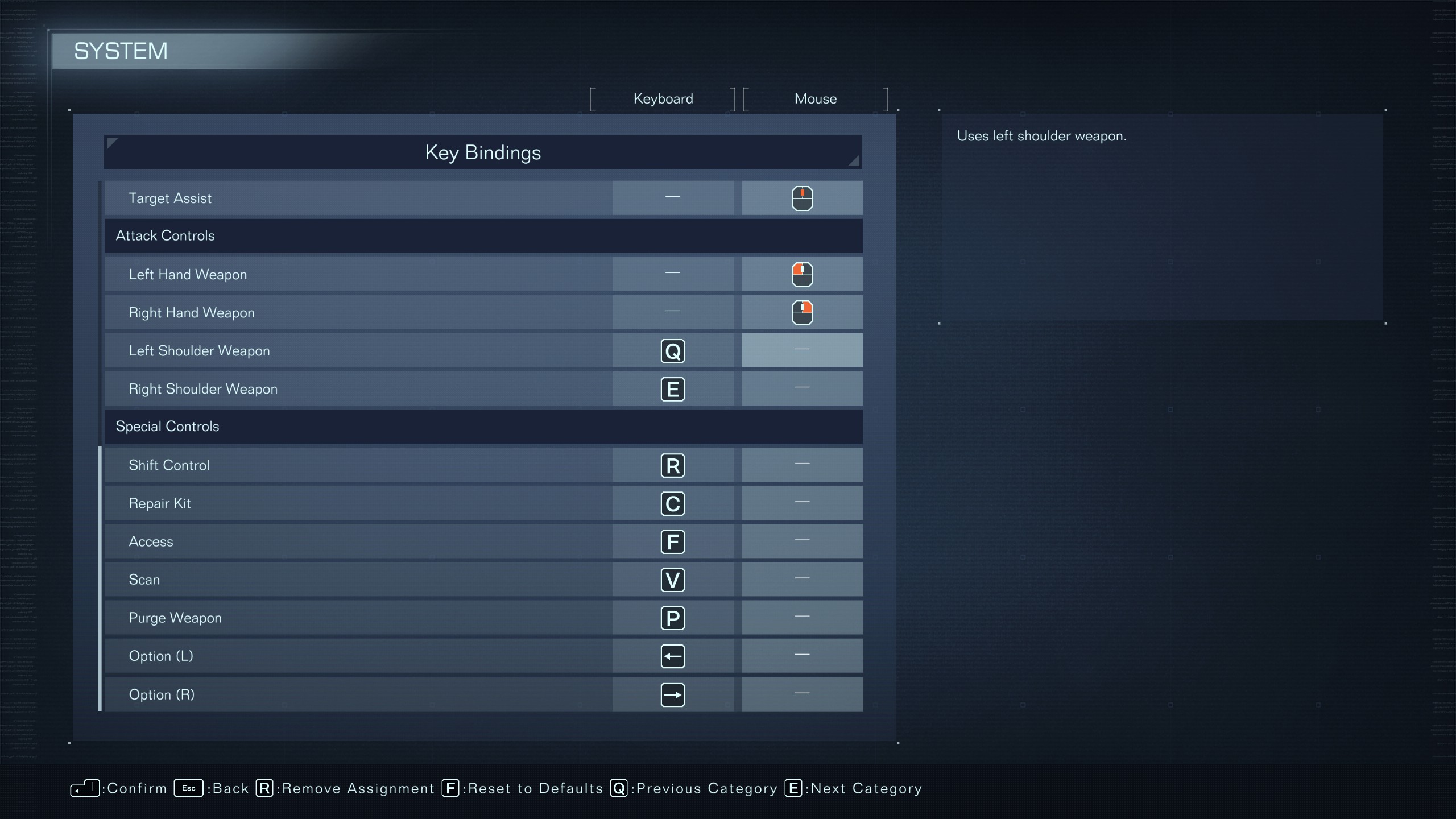Click the Option R right-arrow key icon
This screenshot has width=1456, height=819.
(672, 694)
